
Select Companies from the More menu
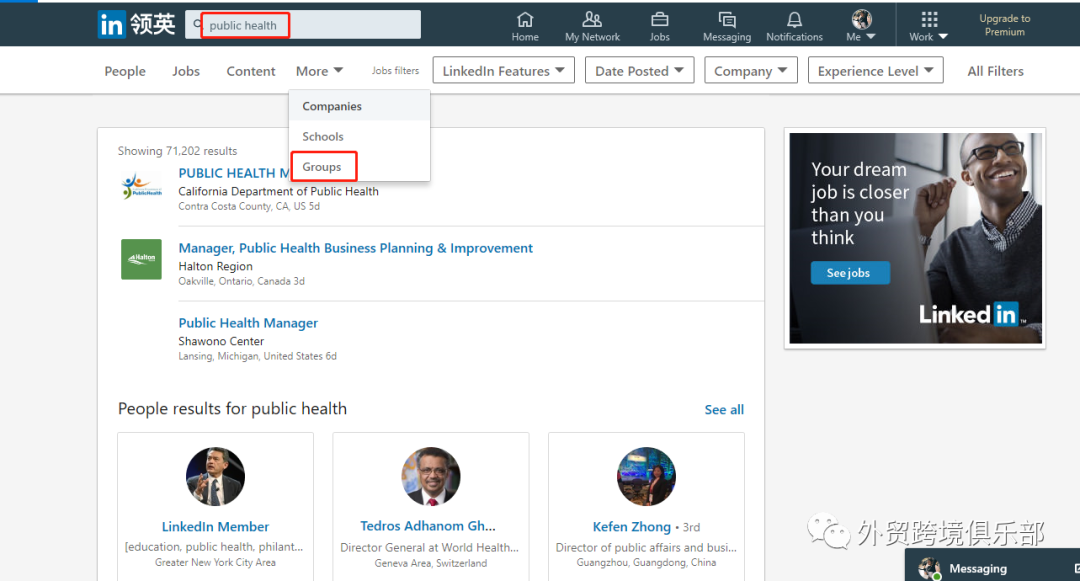(360, 106)
